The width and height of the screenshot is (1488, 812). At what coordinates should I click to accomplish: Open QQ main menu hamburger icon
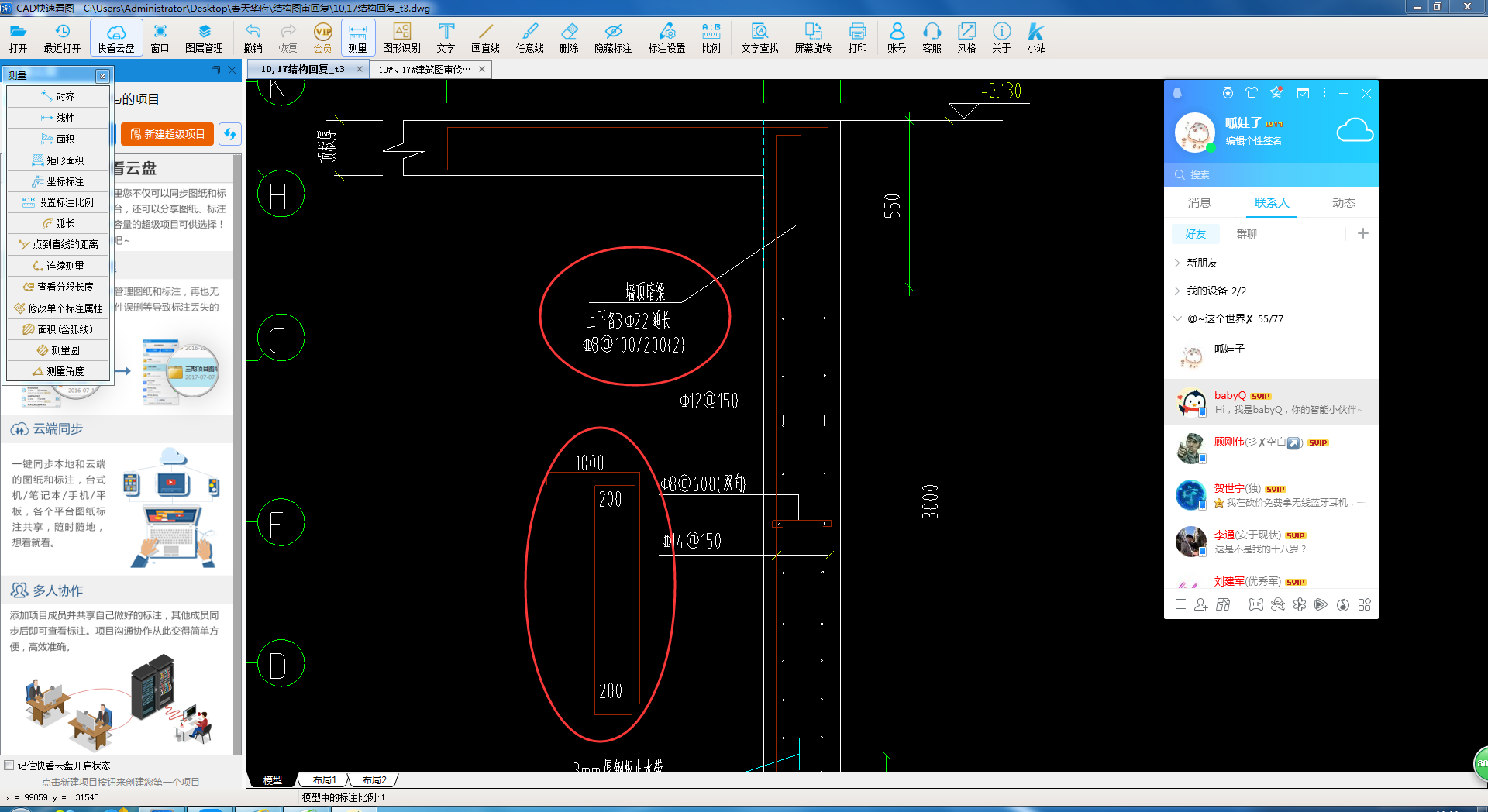[1180, 604]
